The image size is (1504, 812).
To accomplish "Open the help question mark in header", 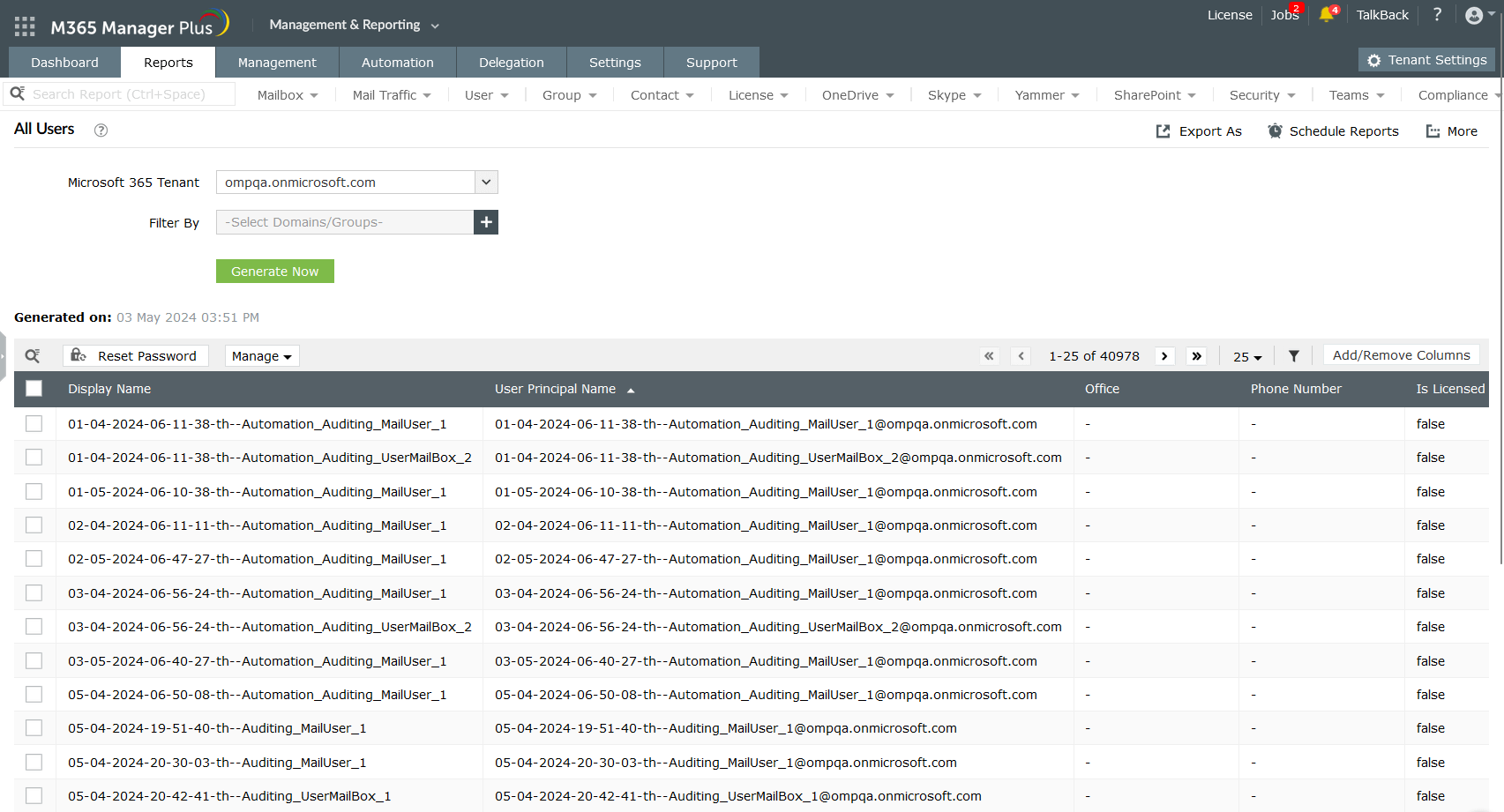I will [x=1437, y=14].
